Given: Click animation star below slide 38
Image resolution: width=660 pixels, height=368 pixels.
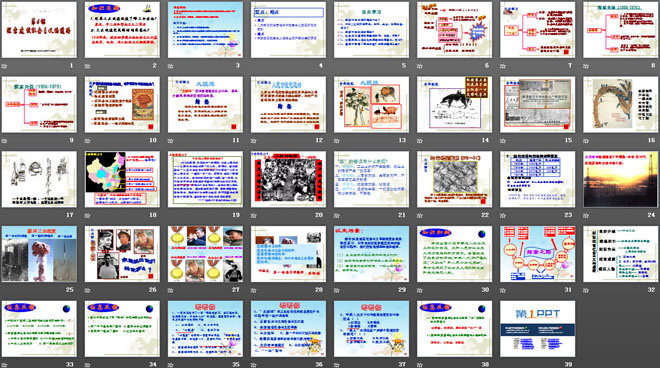Looking at the screenshot, I should (420, 365).
